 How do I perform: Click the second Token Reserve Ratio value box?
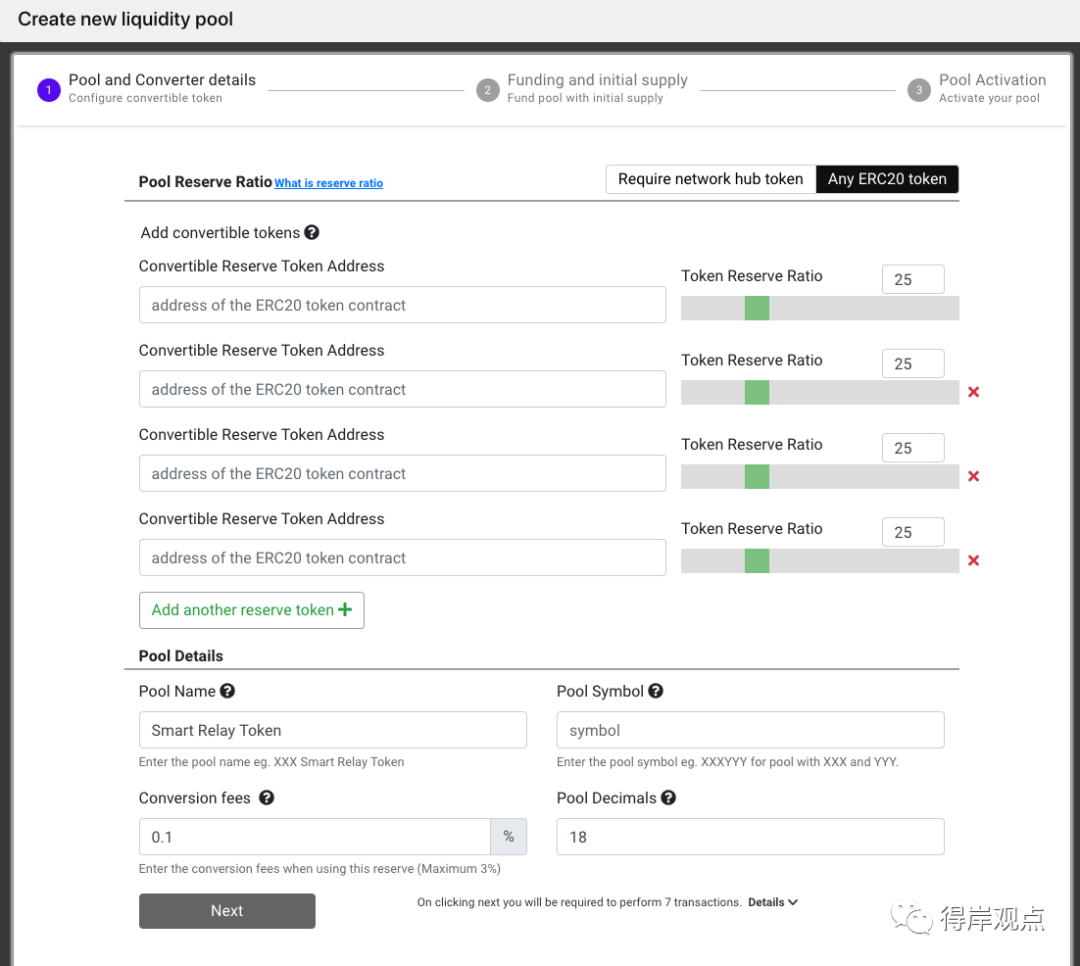point(913,363)
